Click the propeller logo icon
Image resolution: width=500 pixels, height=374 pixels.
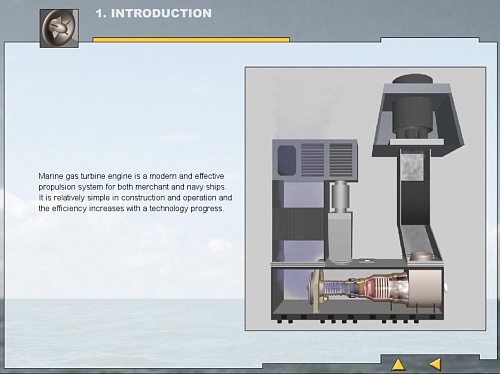tap(59, 28)
